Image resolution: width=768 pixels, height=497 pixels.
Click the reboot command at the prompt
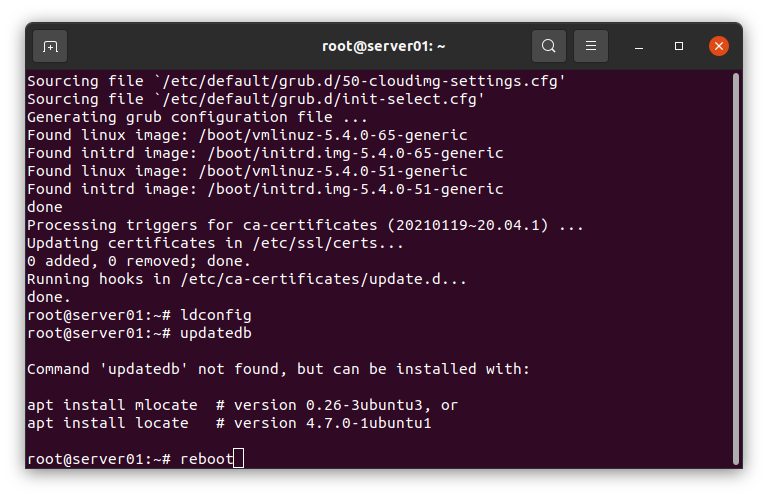click(207, 459)
